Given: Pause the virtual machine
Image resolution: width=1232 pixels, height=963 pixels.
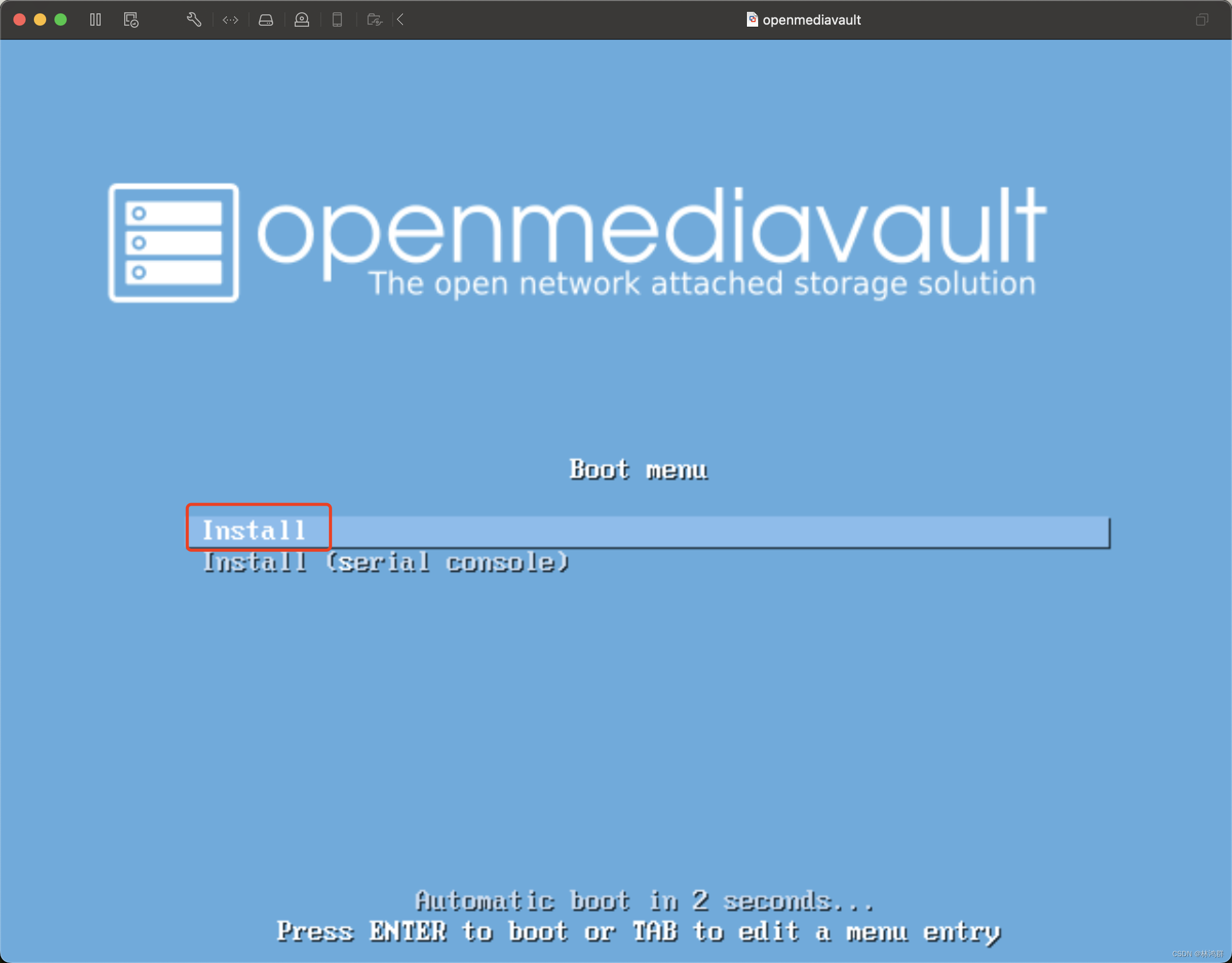Looking at the screenshot, I should tap(95, 20).
